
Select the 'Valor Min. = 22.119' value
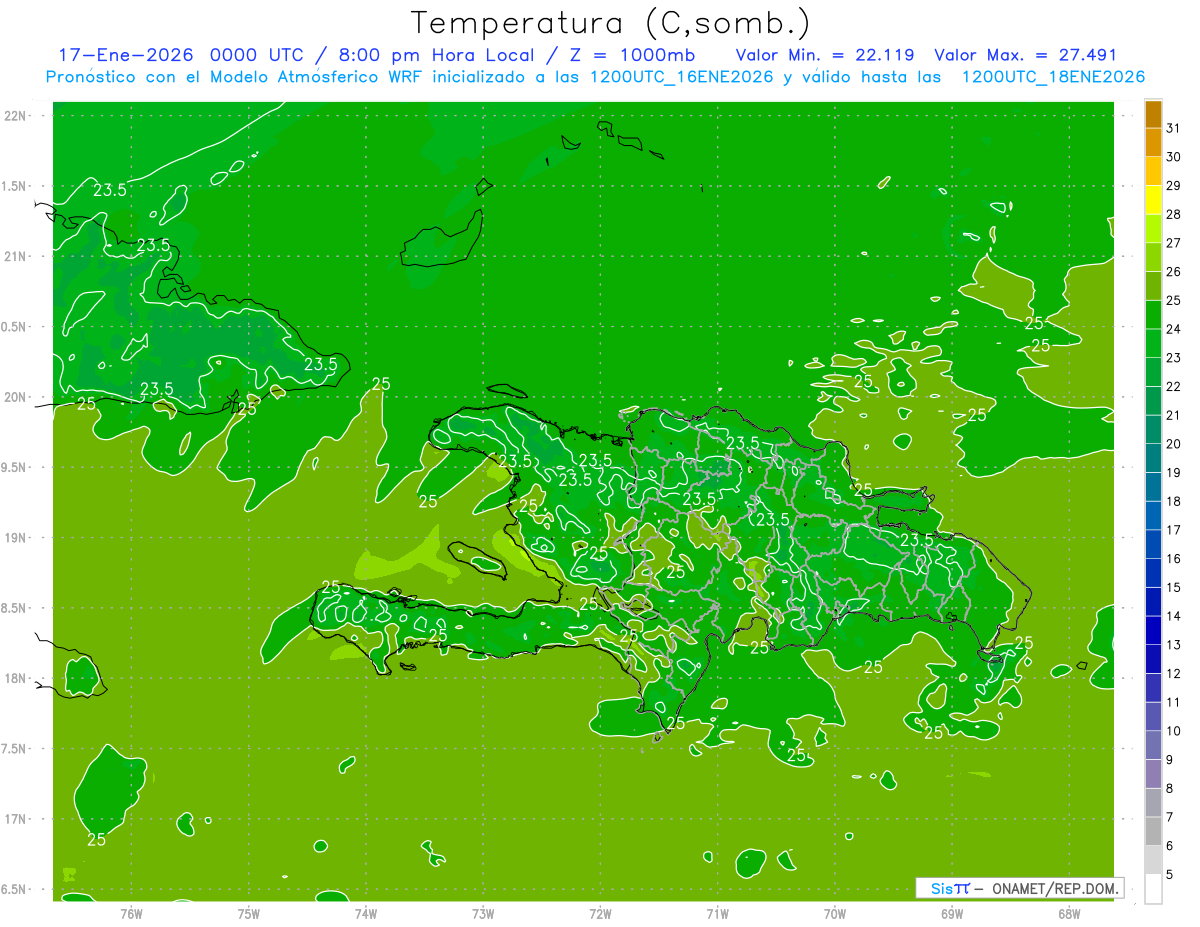tap(825, 55)
